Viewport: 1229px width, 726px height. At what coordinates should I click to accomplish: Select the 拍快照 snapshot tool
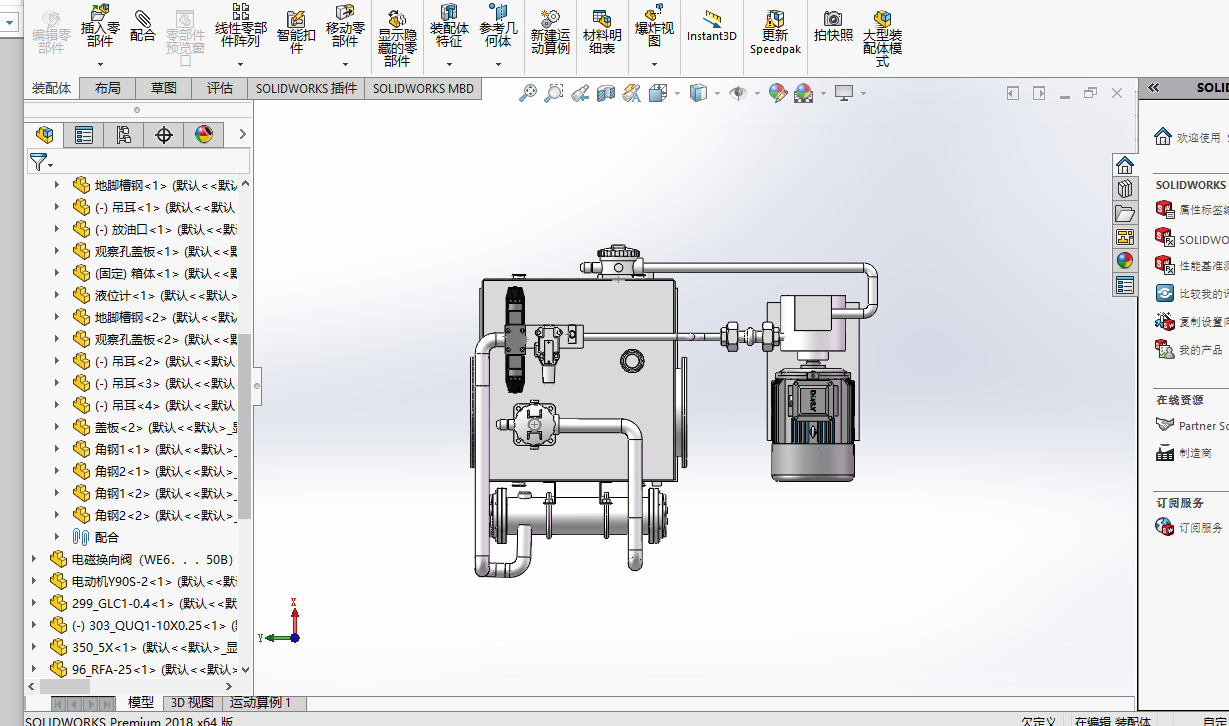click(x=833, y=27)
